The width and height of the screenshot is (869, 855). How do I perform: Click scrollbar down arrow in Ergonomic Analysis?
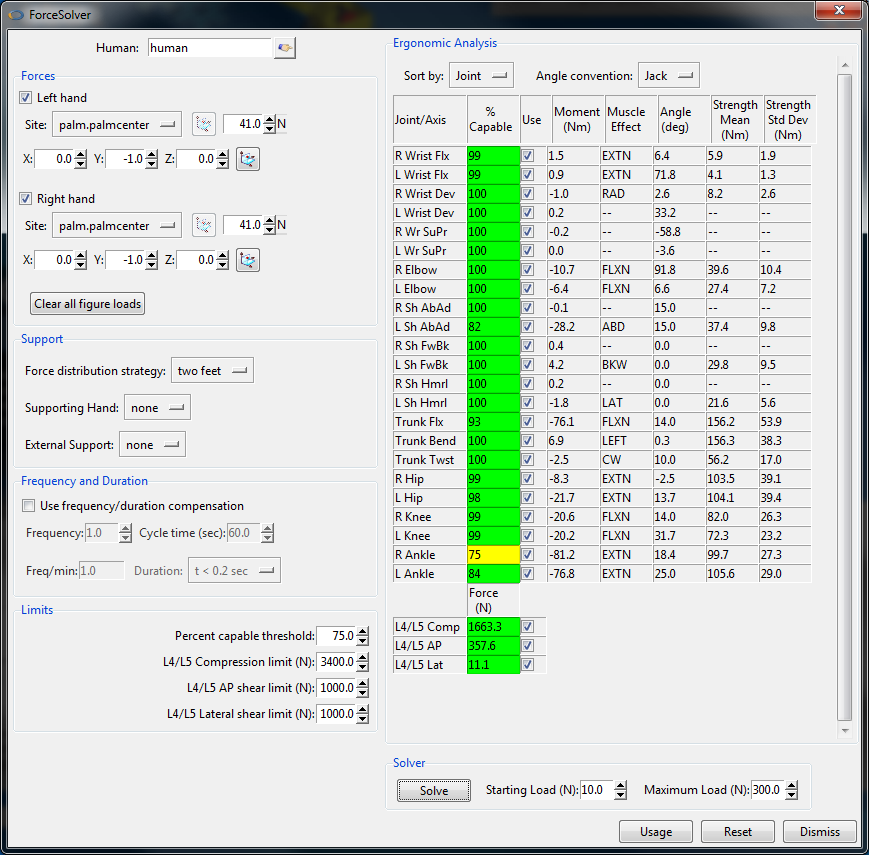tap(845, 730)
